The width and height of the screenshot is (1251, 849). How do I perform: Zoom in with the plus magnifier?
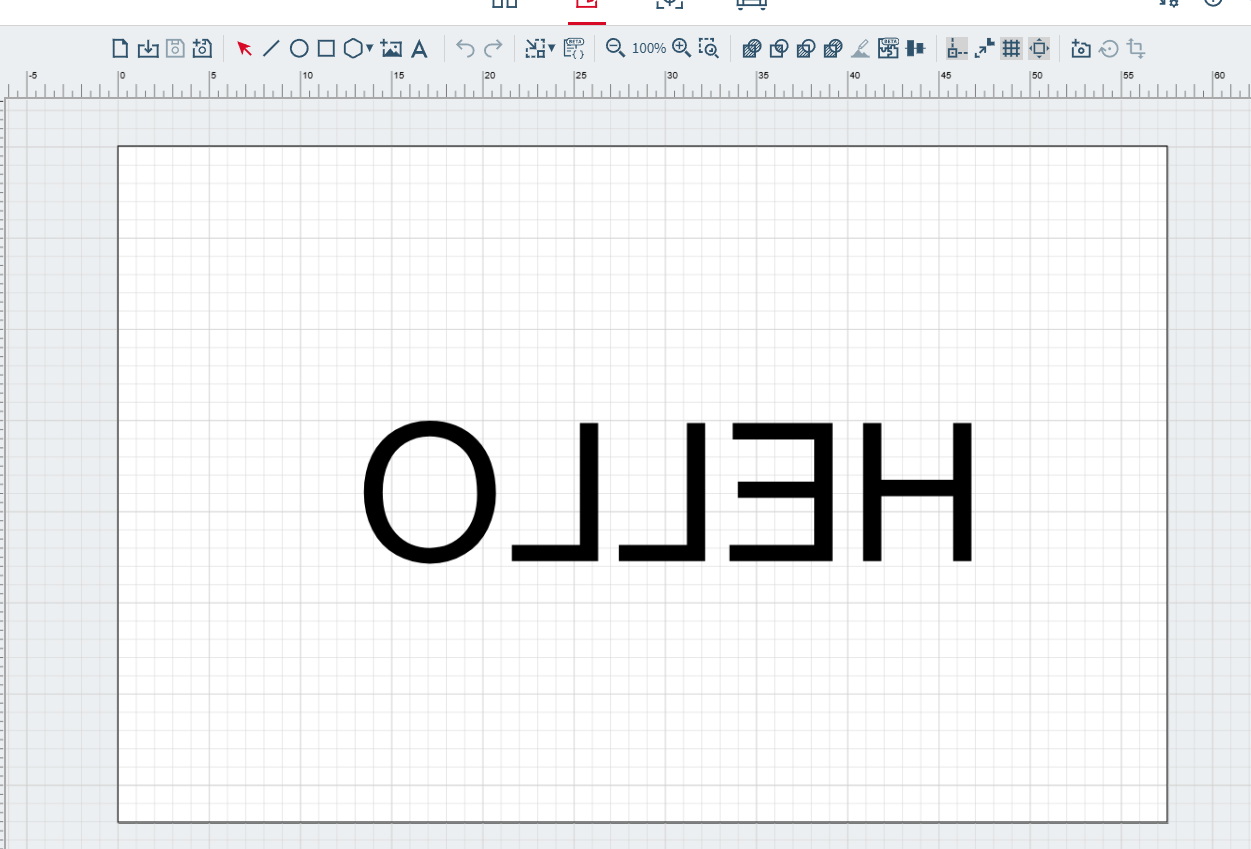click(682, 48)
